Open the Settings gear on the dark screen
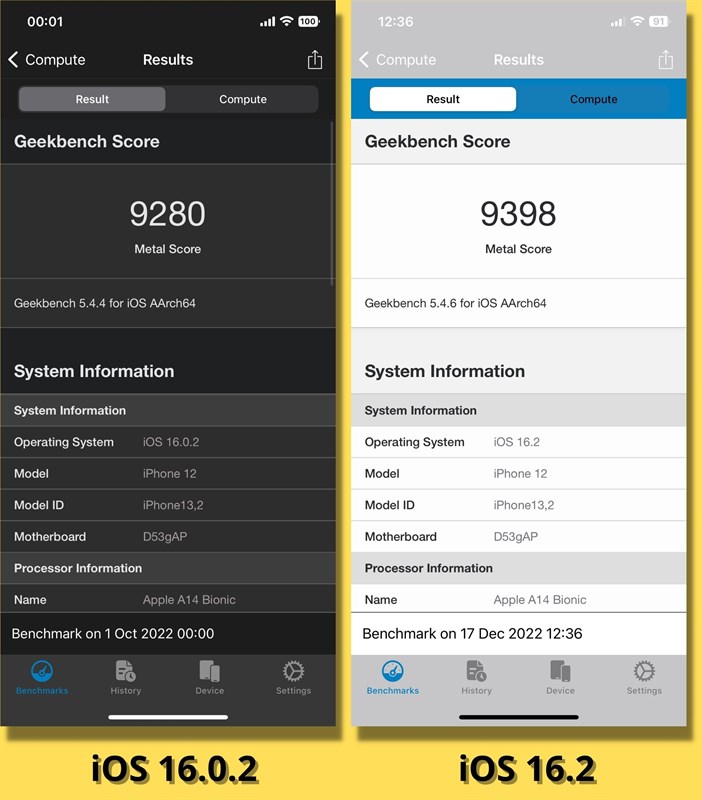Viewport: 702px width, 800px height. pos(293,671)
